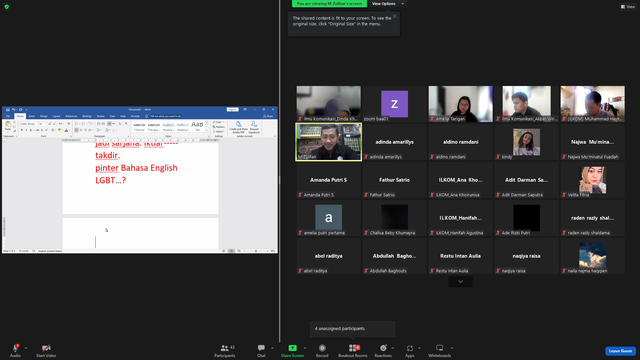Image resolution: width=640 pixels, height=360 pixels.
Task: Expand caret next to Whiteboards
Action: (452, 348)
